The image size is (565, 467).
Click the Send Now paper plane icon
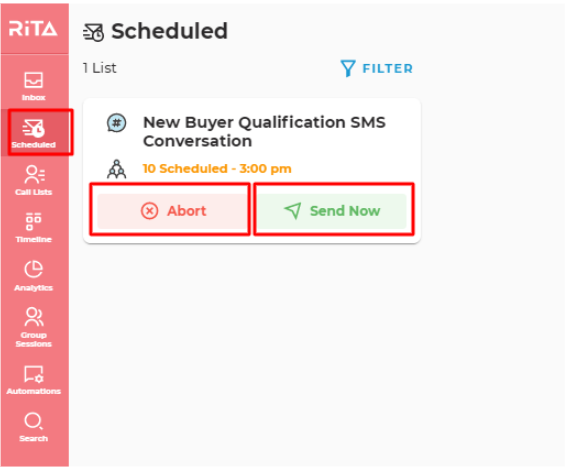[x=293, y=211]
